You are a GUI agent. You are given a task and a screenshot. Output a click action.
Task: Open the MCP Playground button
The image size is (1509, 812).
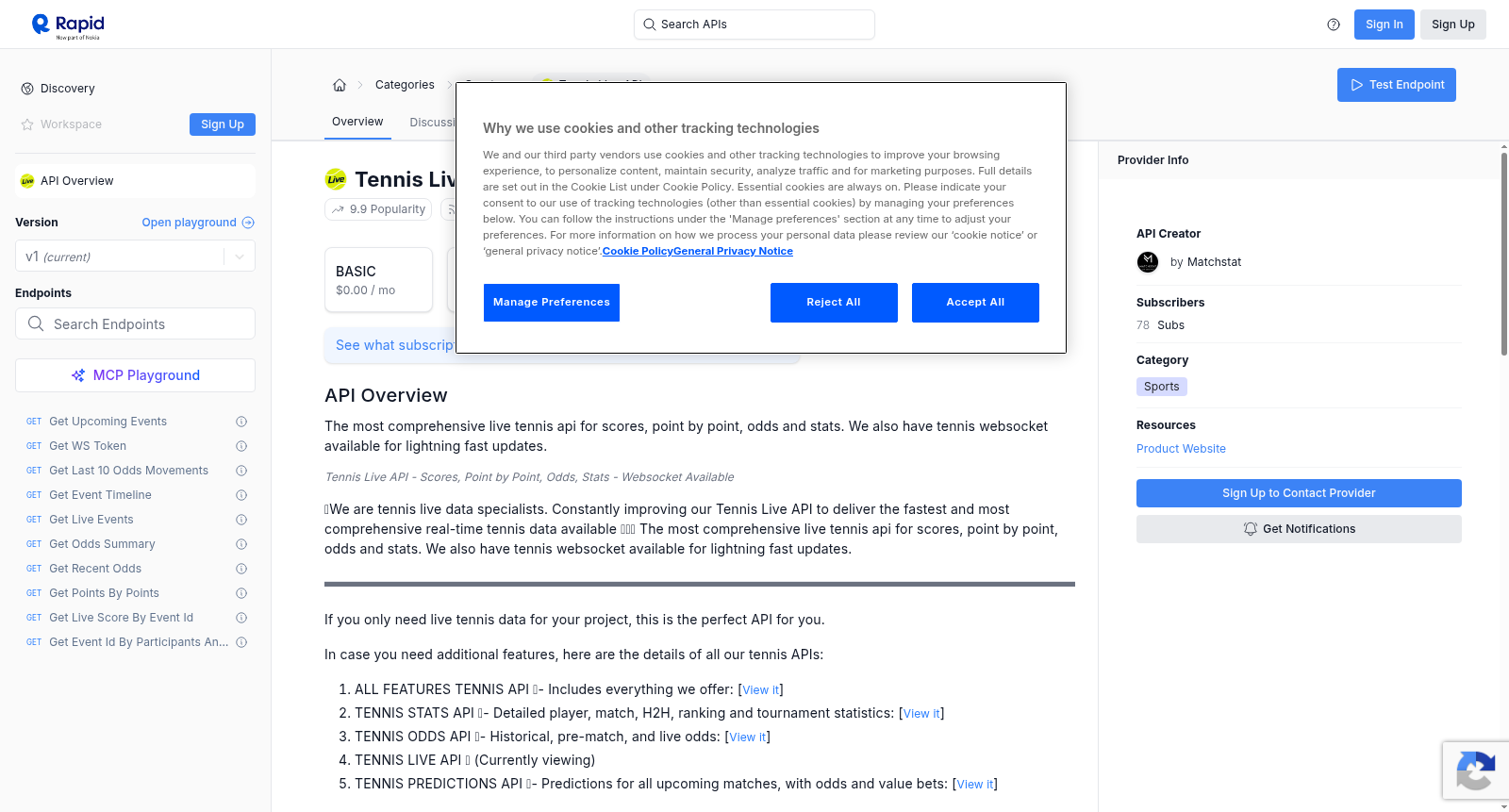tap(135, 375)
